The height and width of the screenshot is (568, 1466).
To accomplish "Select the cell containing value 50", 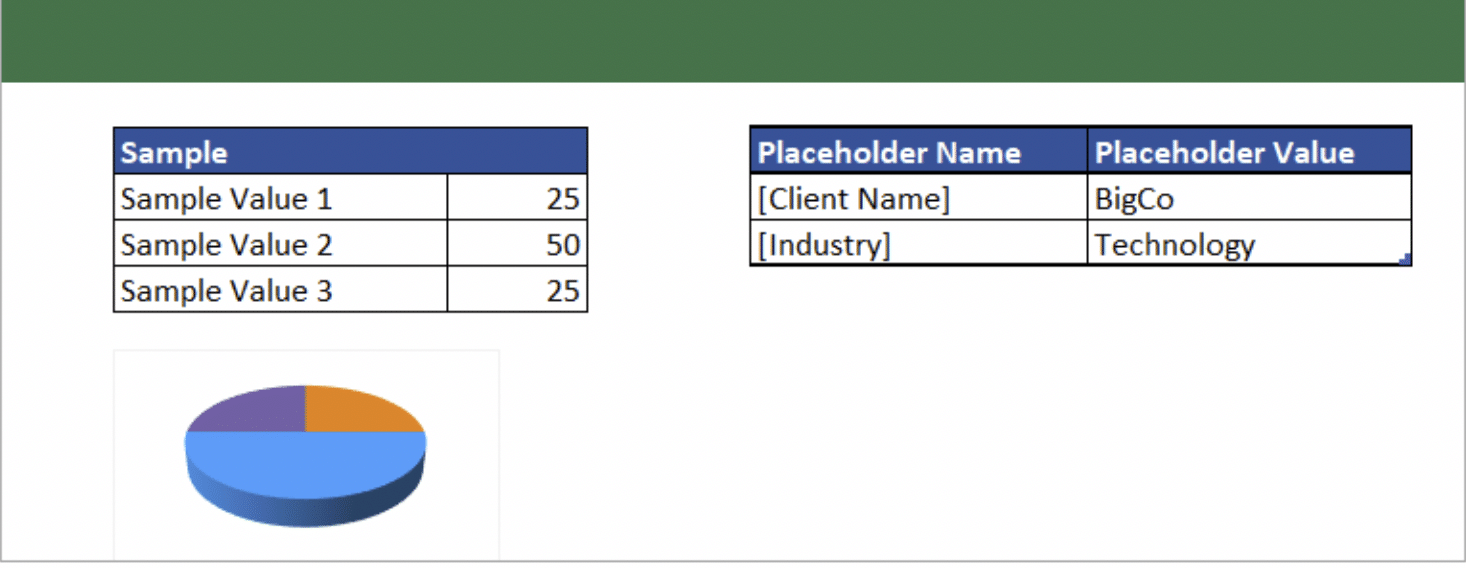I will [517, 243].
